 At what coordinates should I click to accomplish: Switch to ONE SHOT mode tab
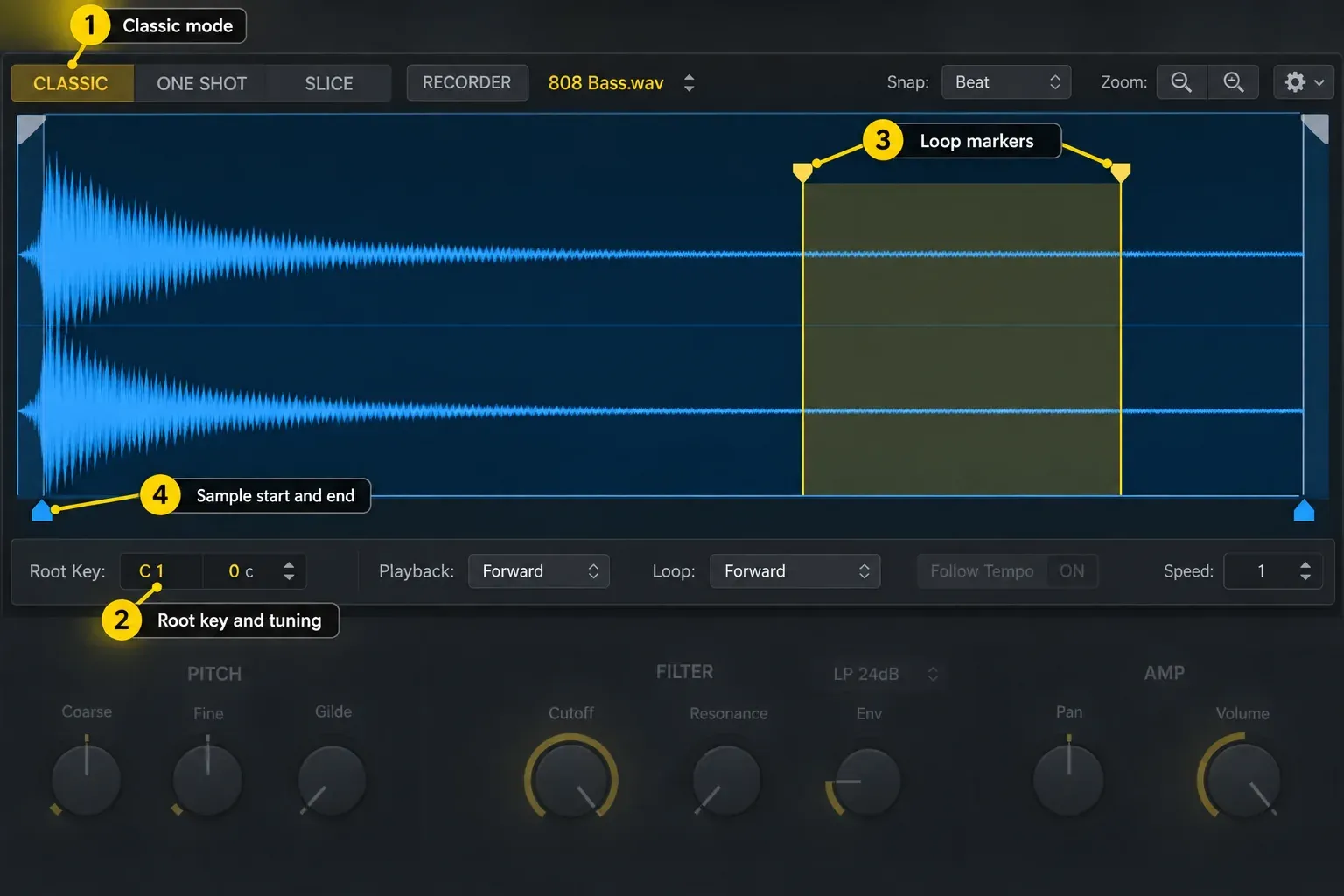click(201, 83)
